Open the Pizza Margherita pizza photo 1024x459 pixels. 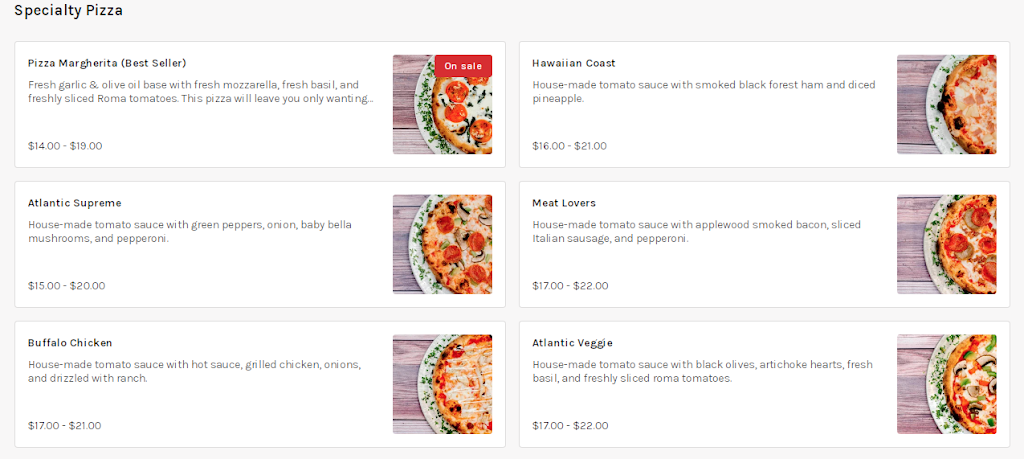(x=442, y=115)
